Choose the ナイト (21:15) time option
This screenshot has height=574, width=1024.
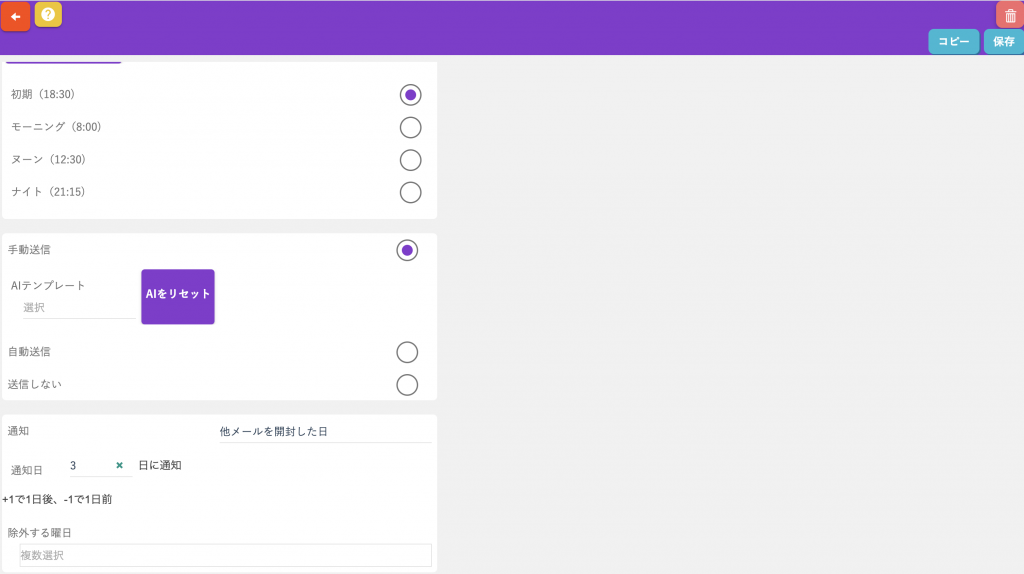(410, 192)
